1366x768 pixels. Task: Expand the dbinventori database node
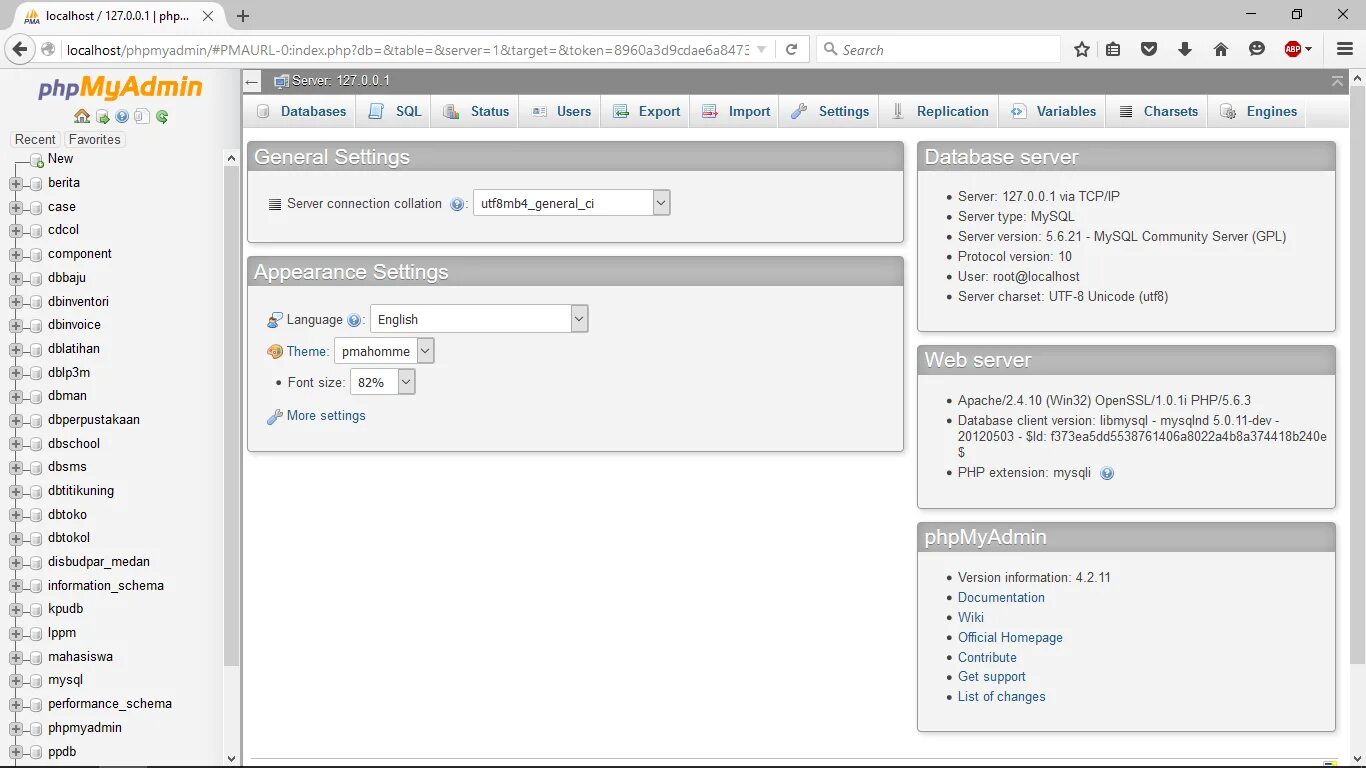click(x=15, y=302)
